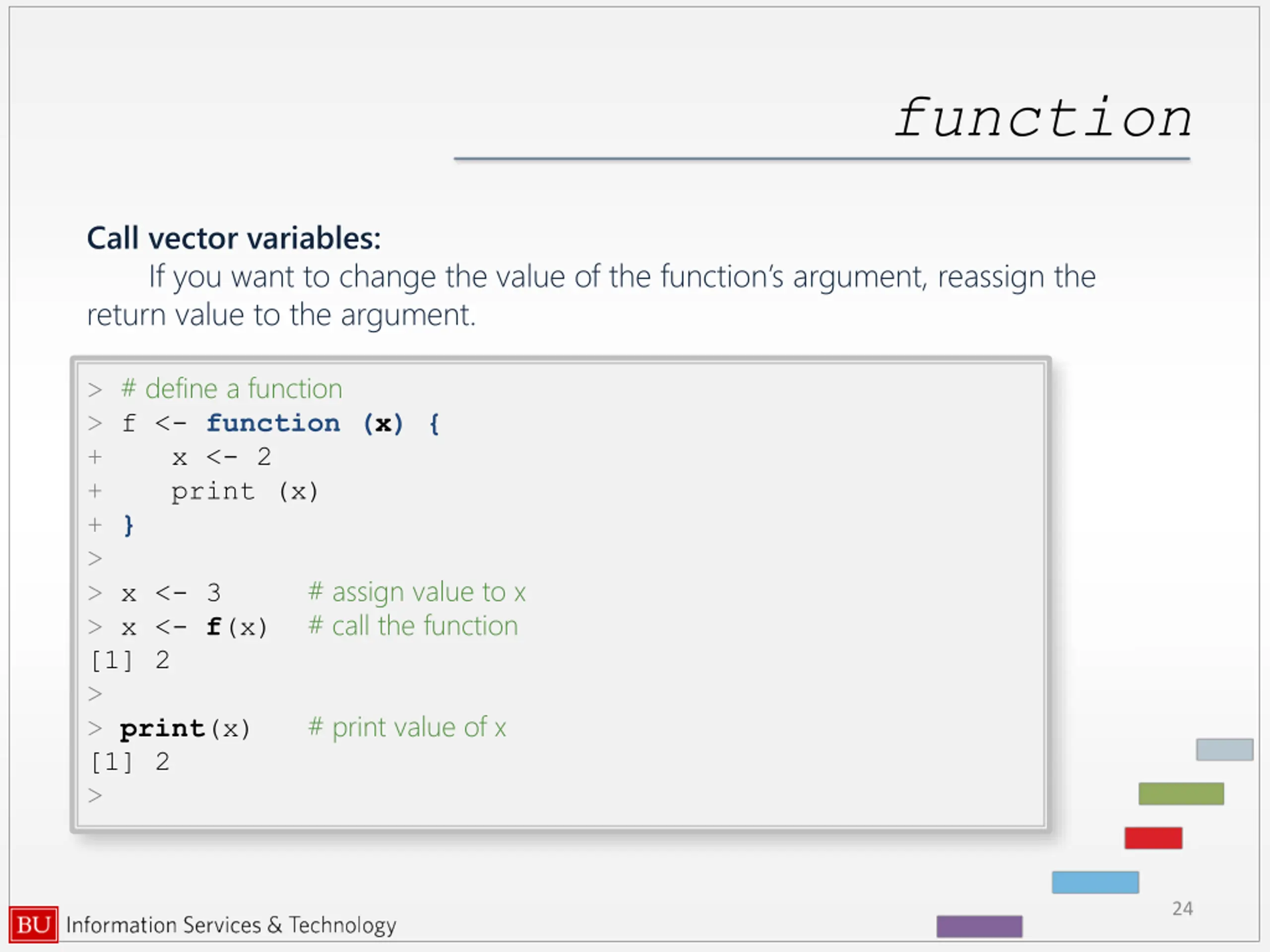Click the "x <- 2" code line
The image size is (1270, 952).
[222, 457]
